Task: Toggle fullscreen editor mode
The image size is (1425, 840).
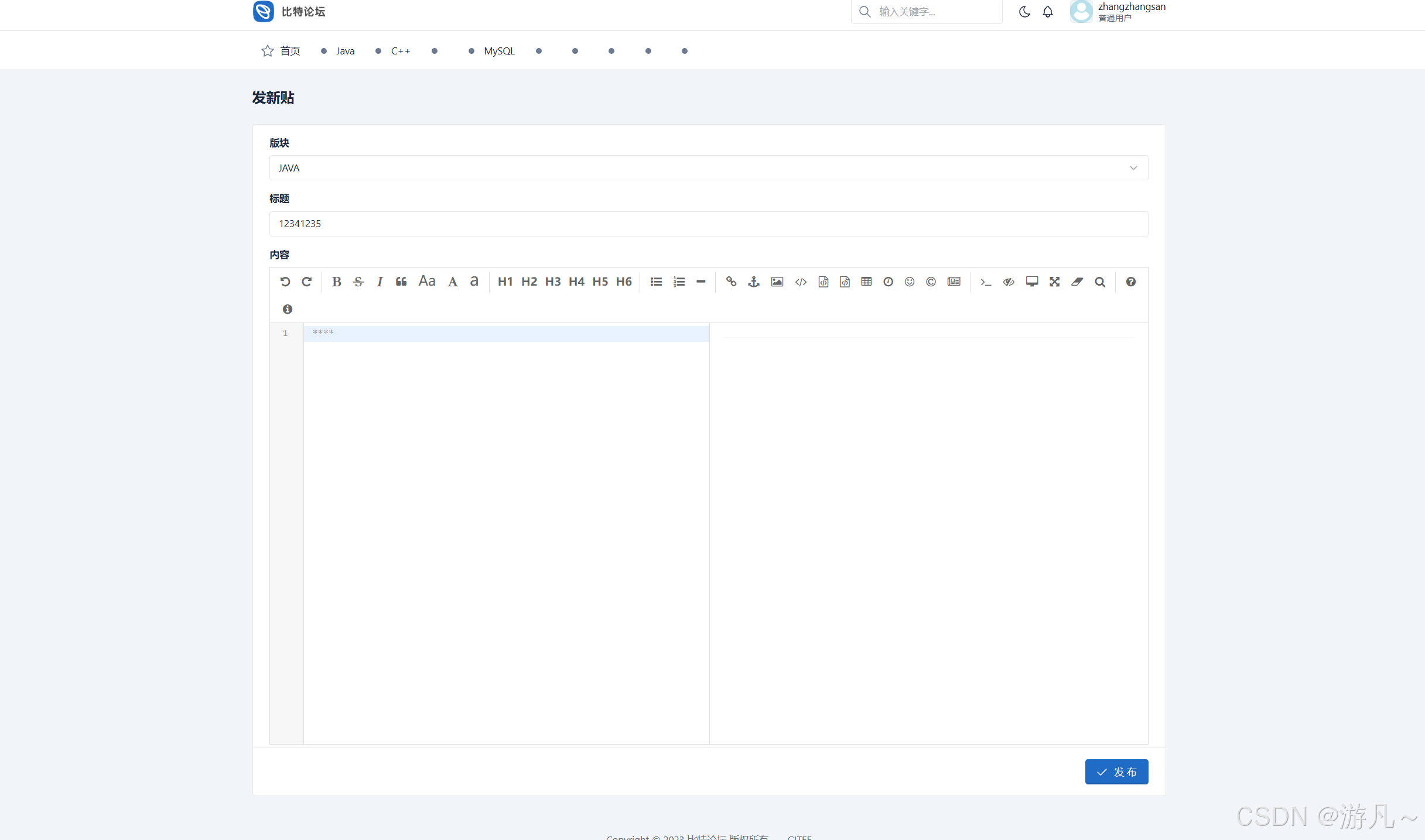Action: pyautogui.click(x=1054, y=282)
